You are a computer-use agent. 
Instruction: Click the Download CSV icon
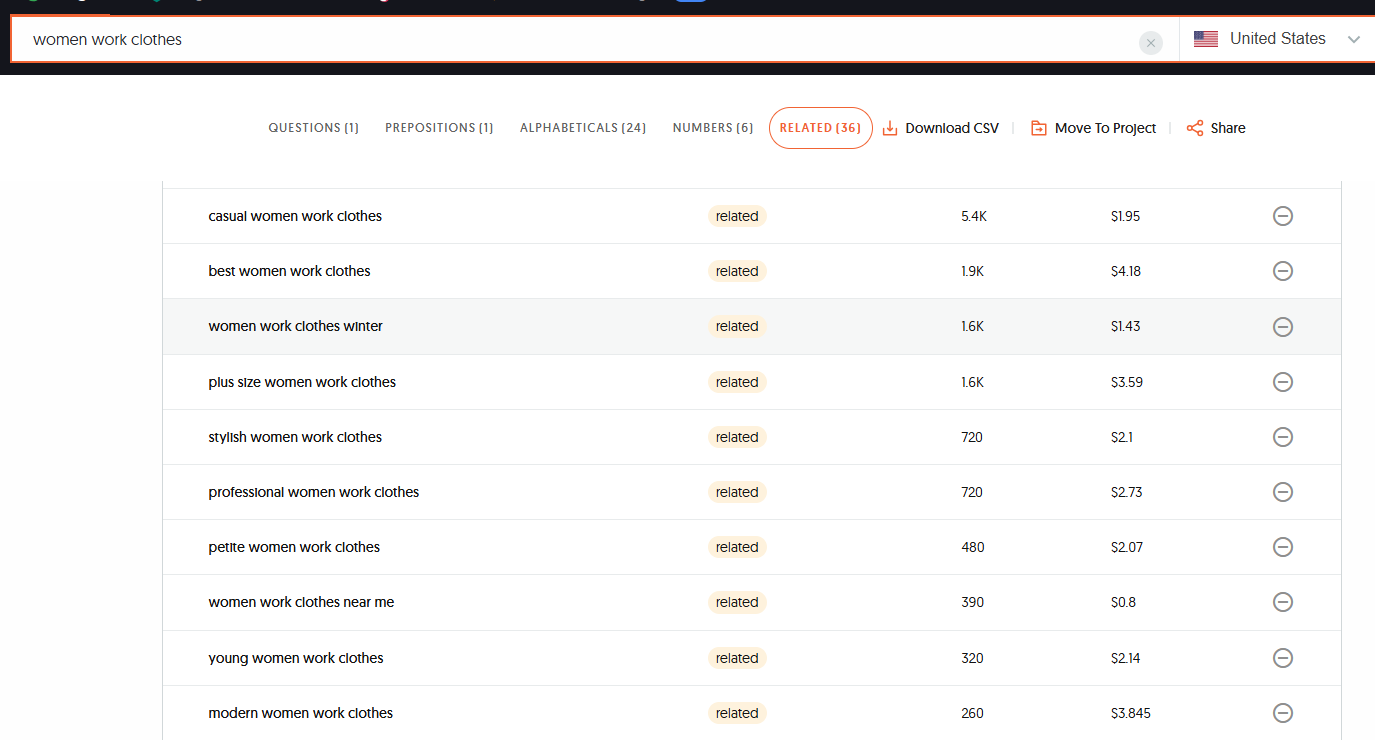coord(890,128)
